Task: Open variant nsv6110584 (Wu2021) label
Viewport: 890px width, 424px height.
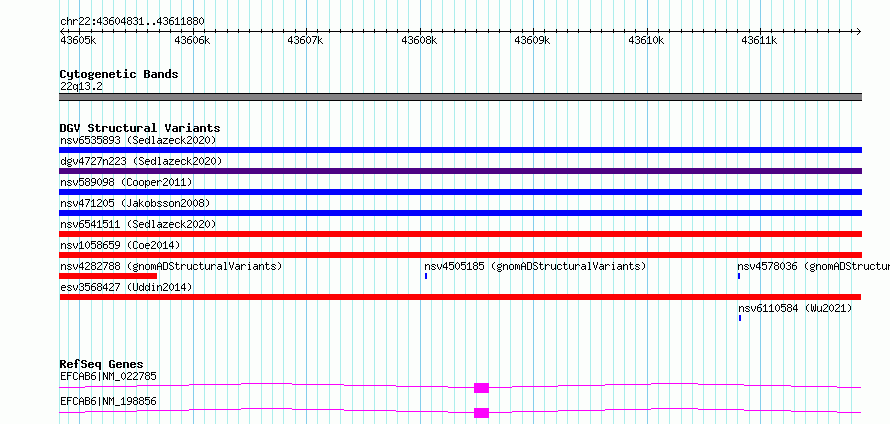Action: pos(795,308)
